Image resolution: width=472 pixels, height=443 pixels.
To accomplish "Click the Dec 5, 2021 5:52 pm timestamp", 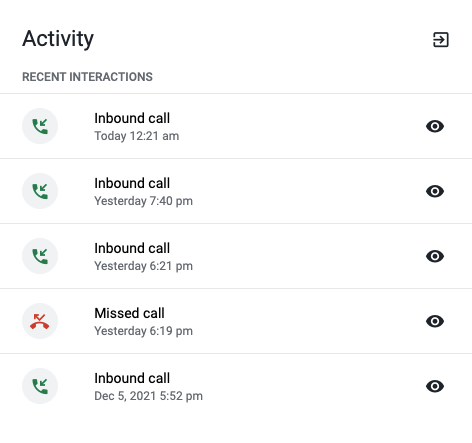I will tap(148, 396).
